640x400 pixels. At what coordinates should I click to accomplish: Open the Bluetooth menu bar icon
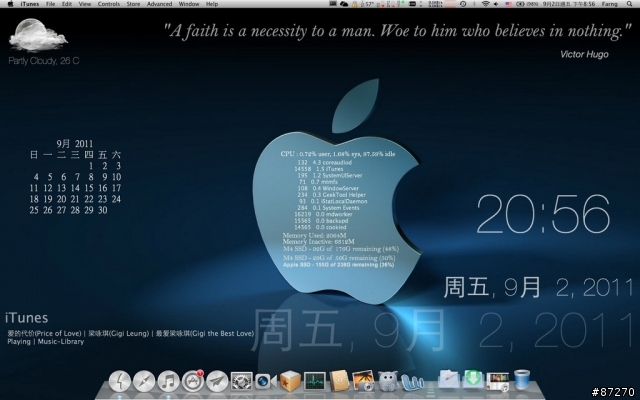point(474,4)
